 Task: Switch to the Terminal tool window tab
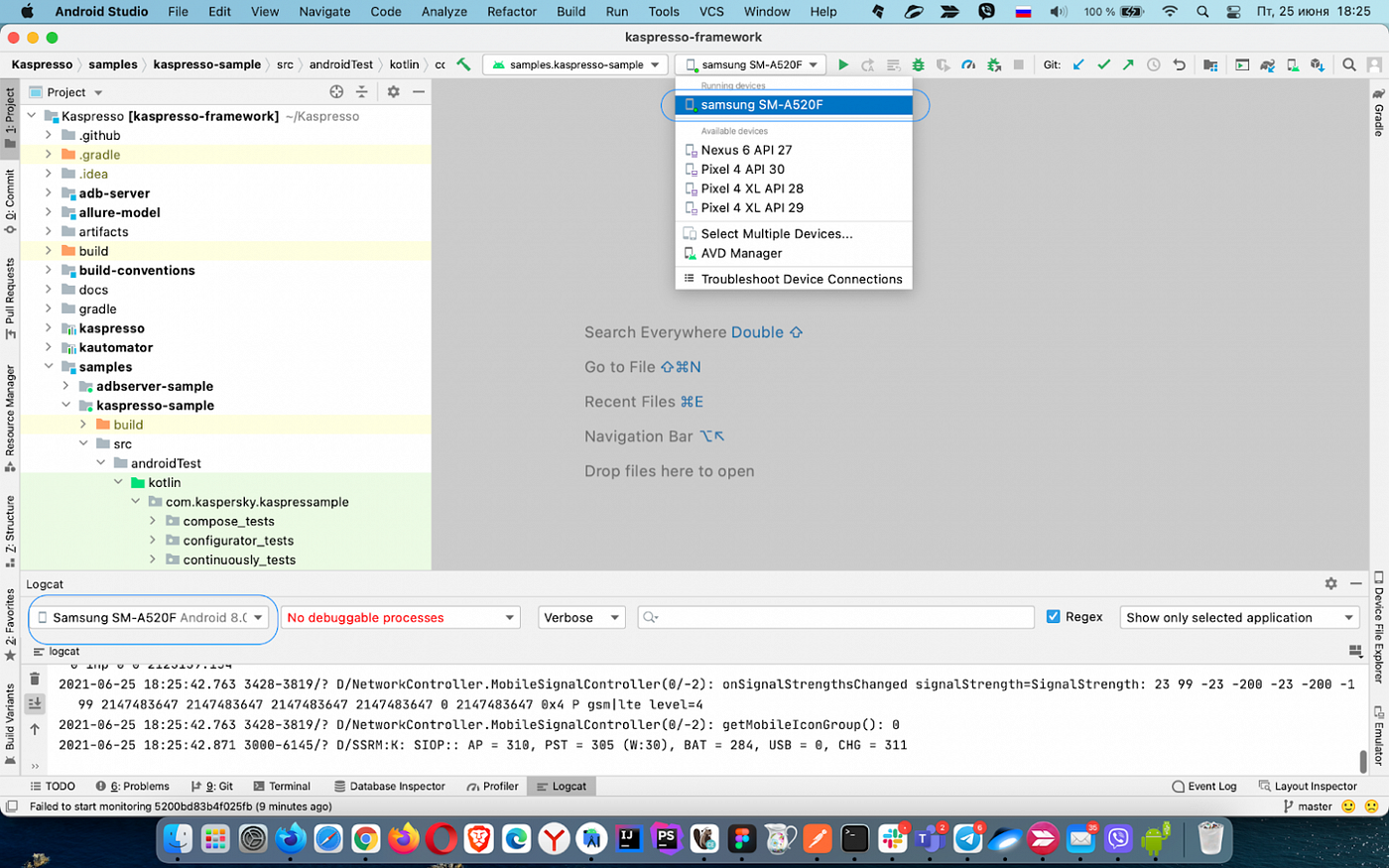pos(282,786)
